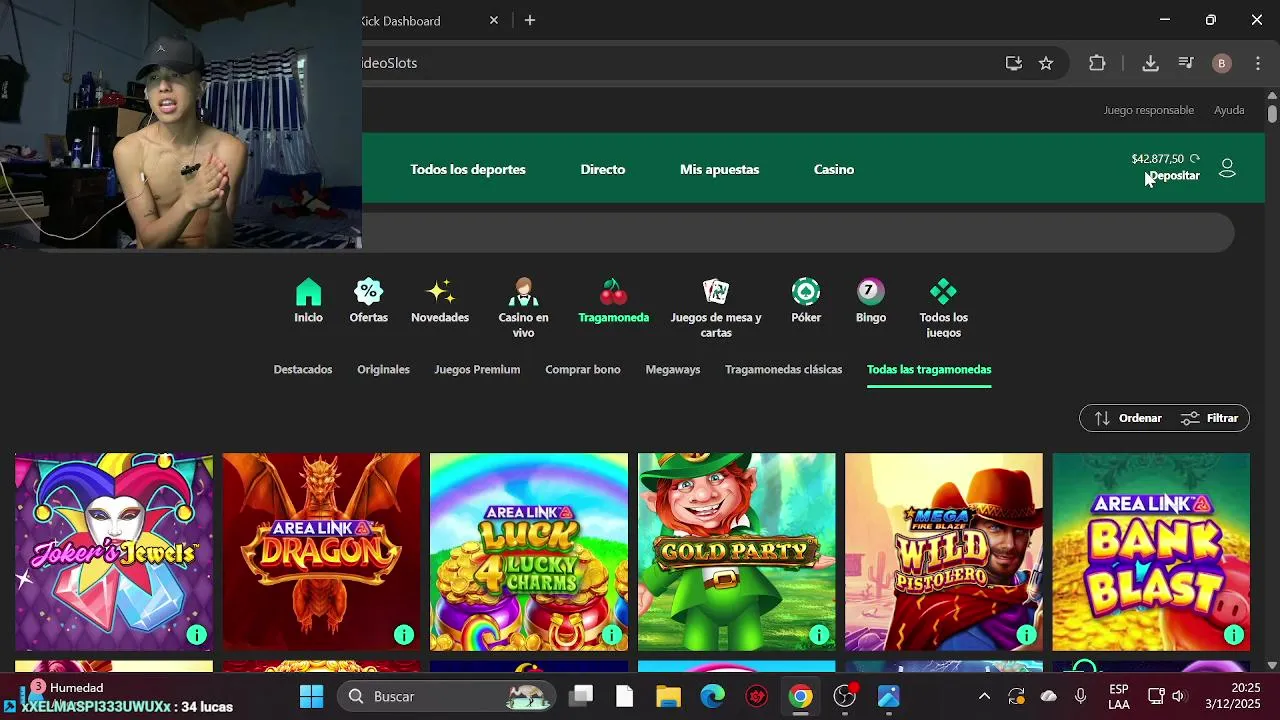Open the Ordenar sort dropdown
The width and height of the screenshot is (1280, 720).
point(1128,418)
